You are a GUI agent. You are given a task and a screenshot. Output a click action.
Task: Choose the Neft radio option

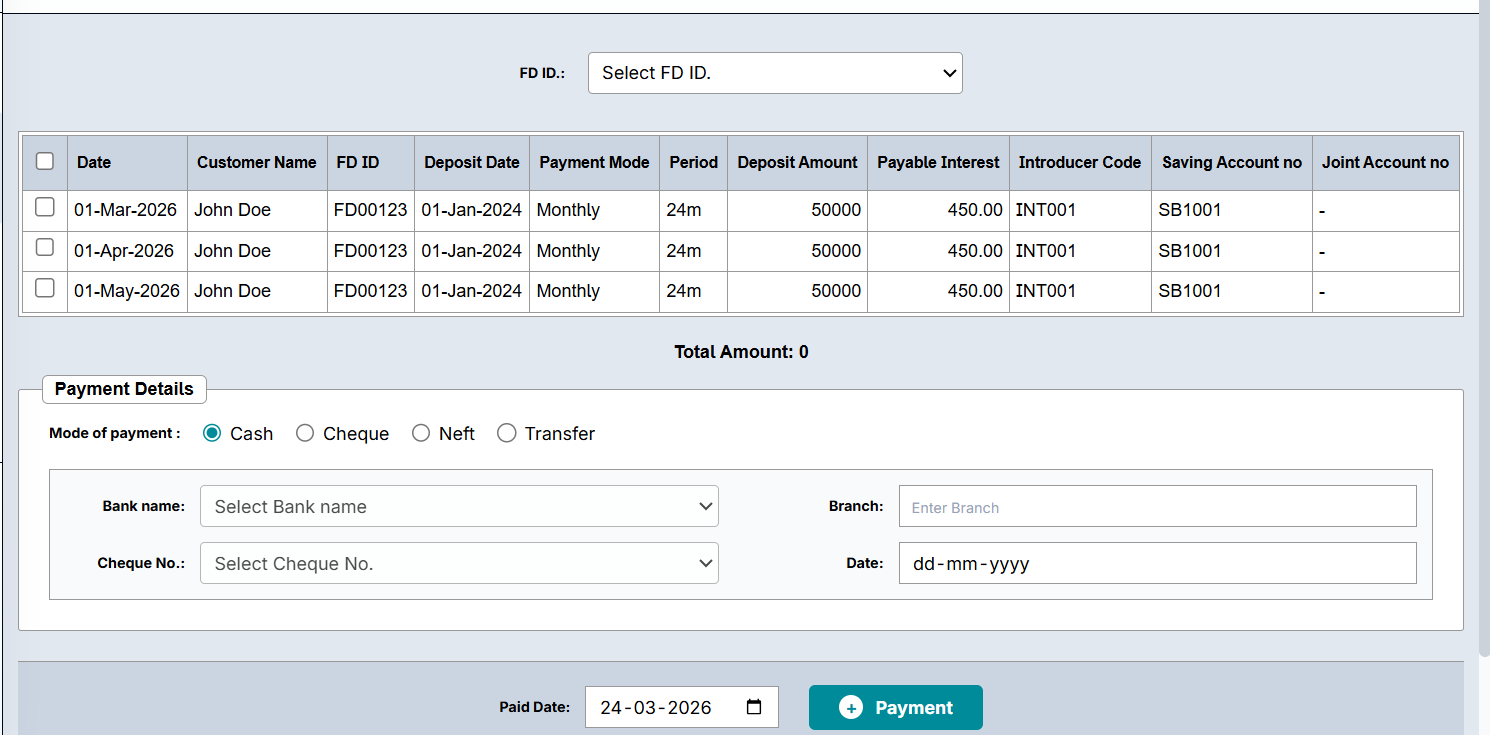tap(421, 433)
